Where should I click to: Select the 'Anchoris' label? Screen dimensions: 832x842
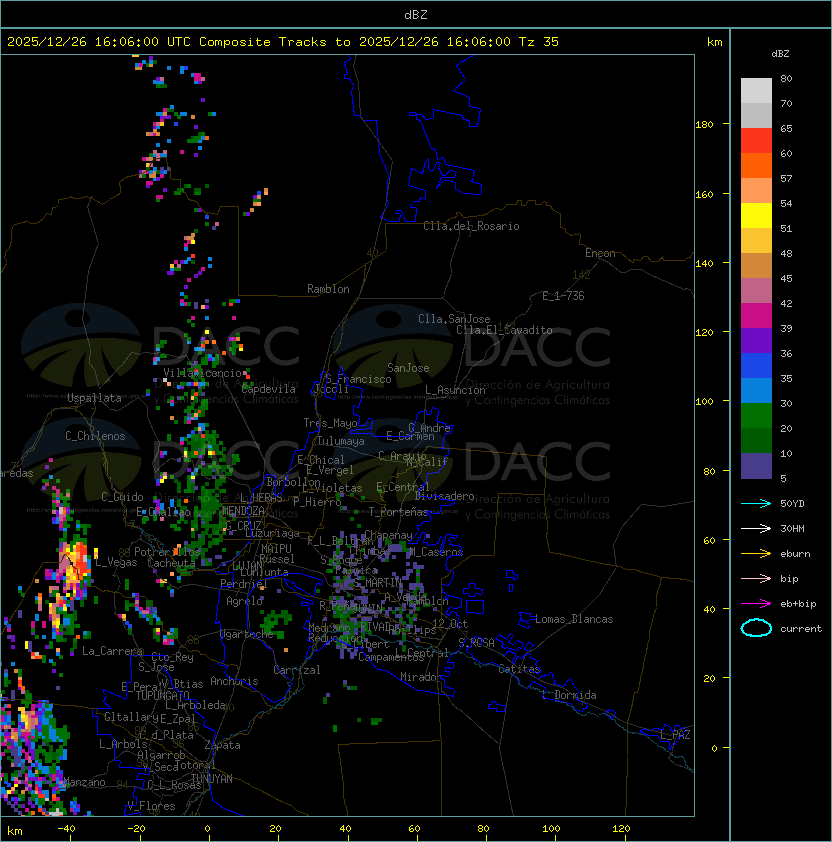[x=234, y=681]
